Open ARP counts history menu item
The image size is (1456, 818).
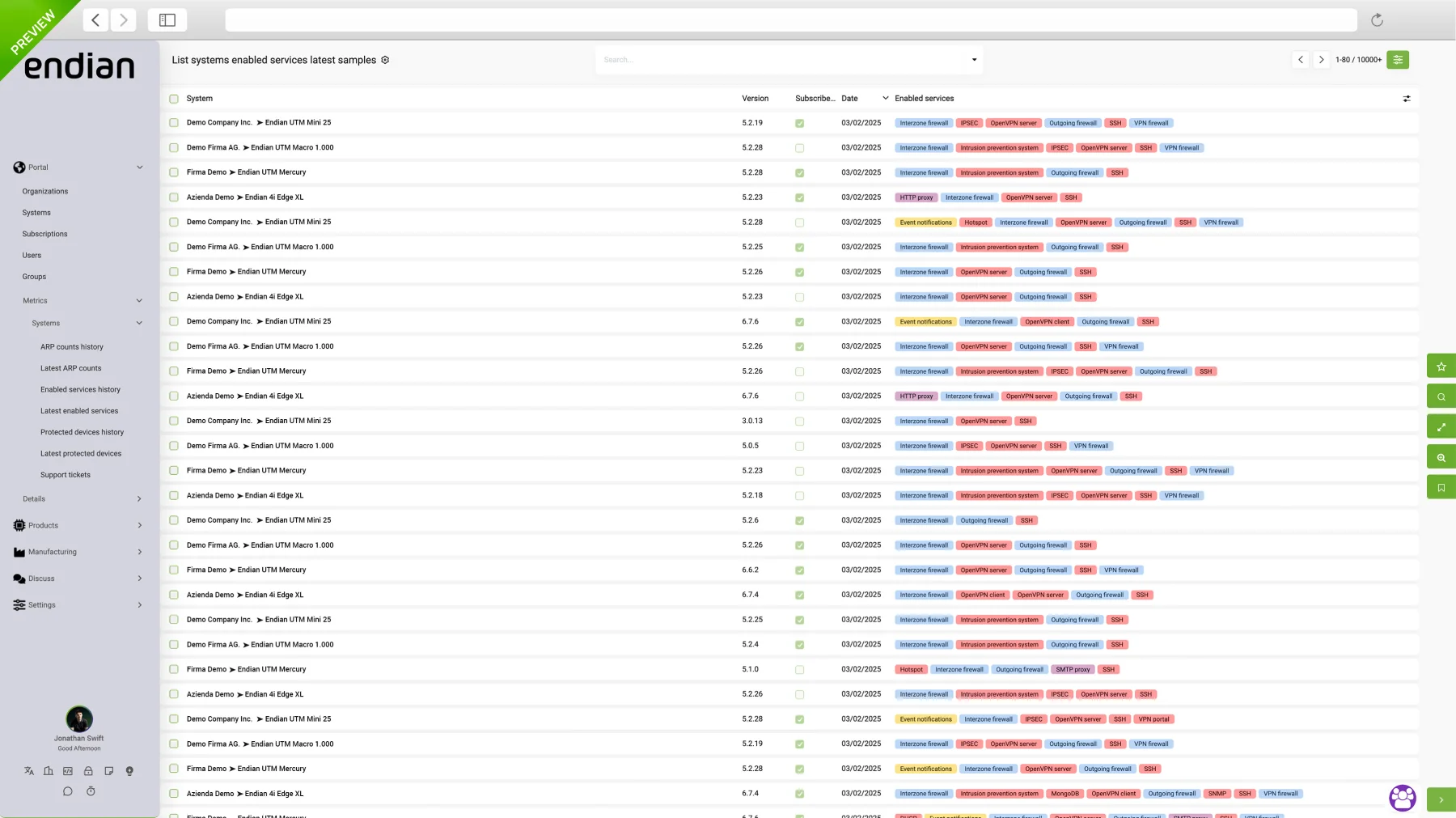72,347
